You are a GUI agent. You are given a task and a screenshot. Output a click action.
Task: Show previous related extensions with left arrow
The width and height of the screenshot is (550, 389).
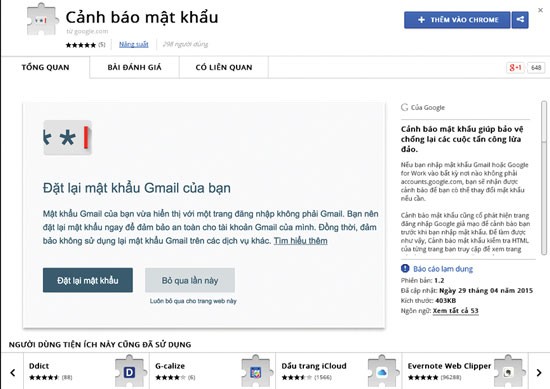pos(13,372)
